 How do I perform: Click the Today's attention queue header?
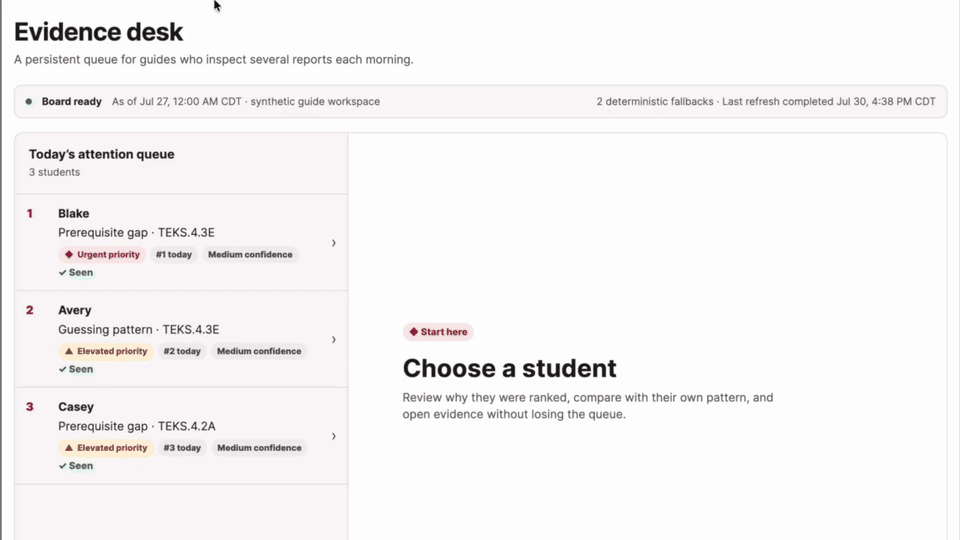pyautogui.click(x=102, y=154)
